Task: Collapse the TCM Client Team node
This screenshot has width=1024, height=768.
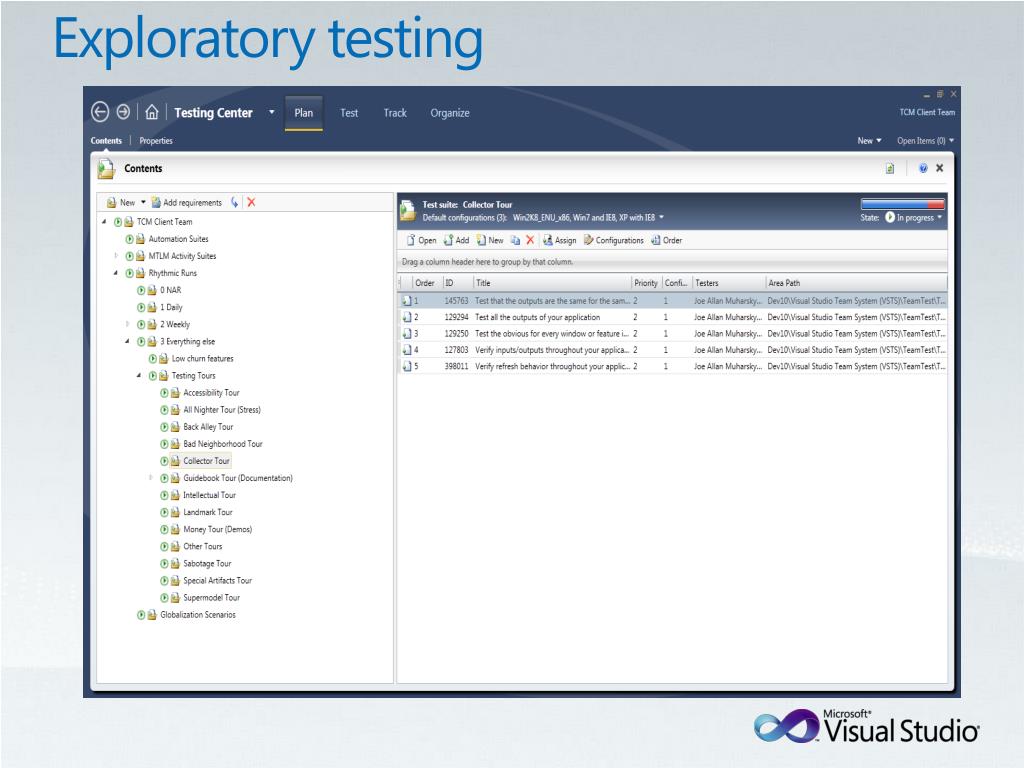Action: 104,222
